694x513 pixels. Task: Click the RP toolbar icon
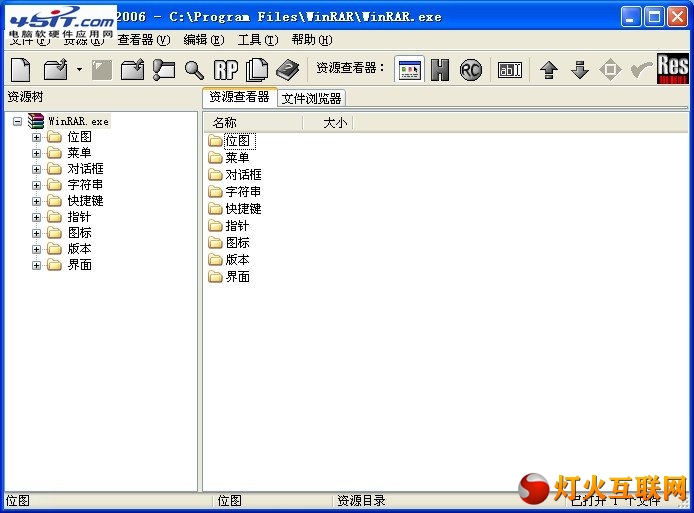point(226,69)
